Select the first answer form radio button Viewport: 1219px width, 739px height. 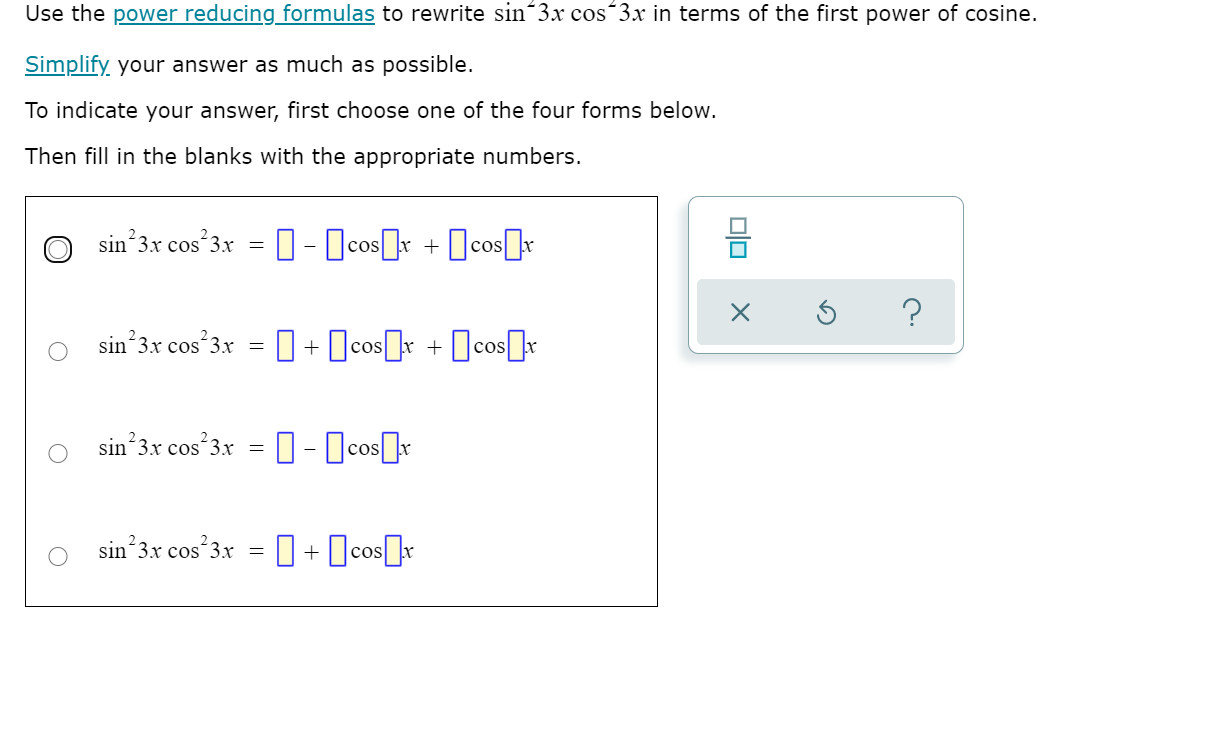coord(57,248)
